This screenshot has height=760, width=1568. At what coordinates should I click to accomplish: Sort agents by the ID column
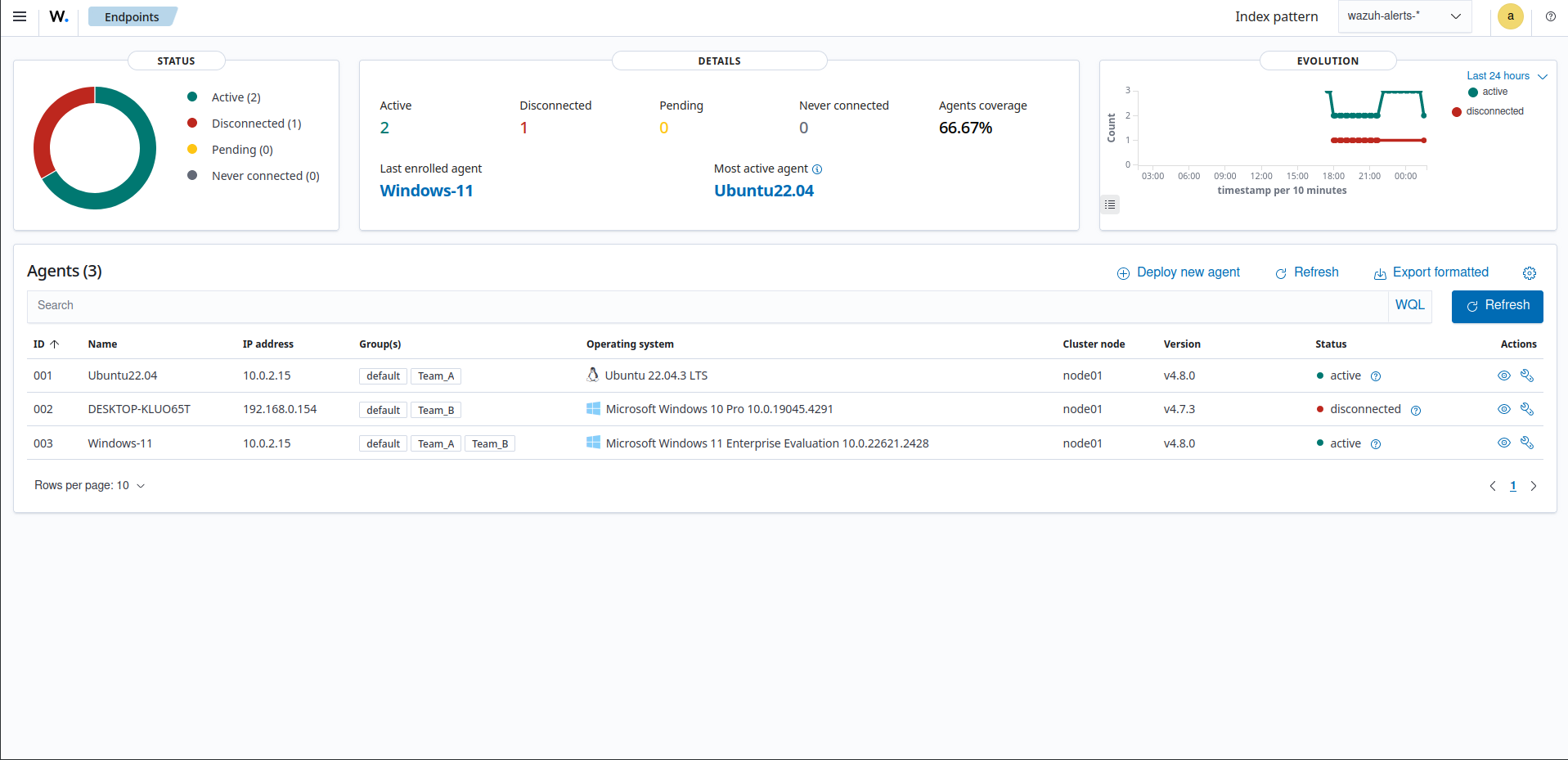pos(44,344)
